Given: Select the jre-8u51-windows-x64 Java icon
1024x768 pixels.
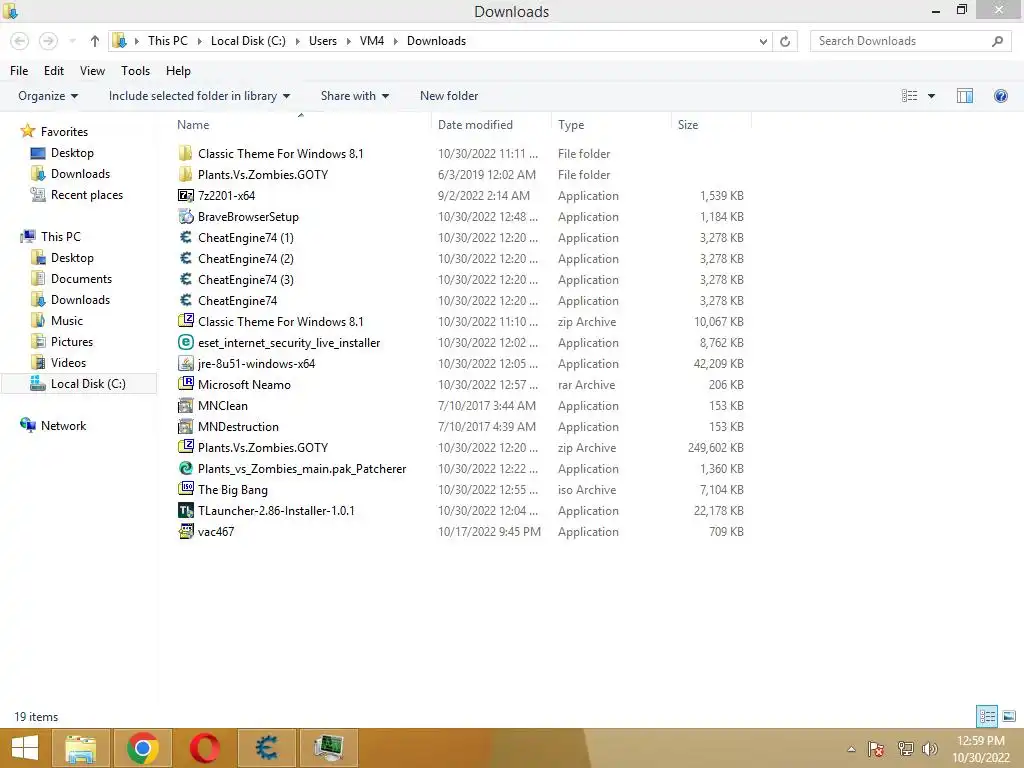Looking at the screenshot, I should coord(185,363).
